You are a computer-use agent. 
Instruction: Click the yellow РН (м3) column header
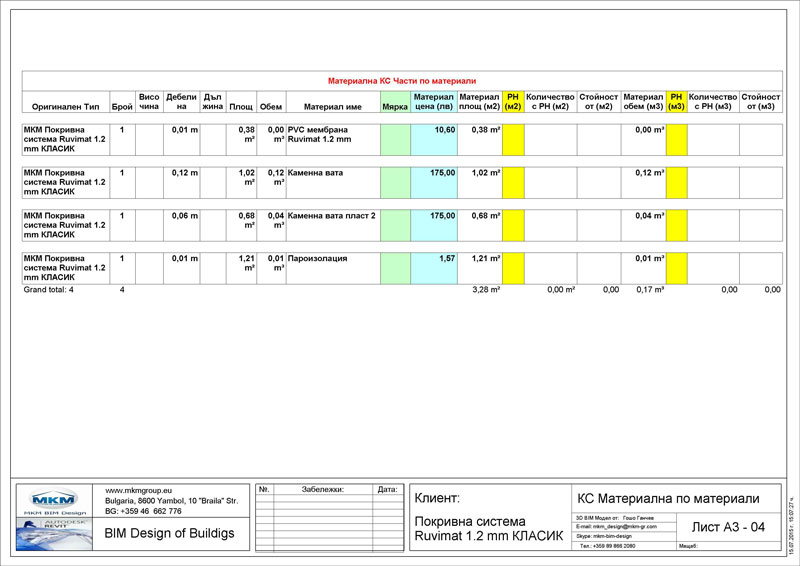(x=677, y=102)
